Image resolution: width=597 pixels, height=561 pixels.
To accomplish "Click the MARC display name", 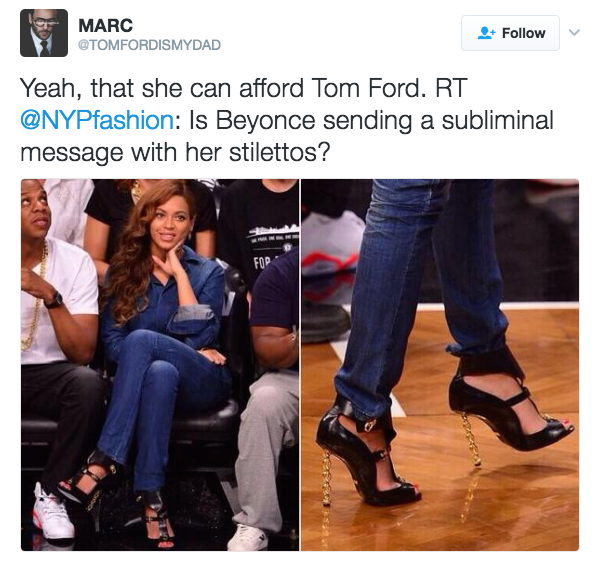I will 105,26.
